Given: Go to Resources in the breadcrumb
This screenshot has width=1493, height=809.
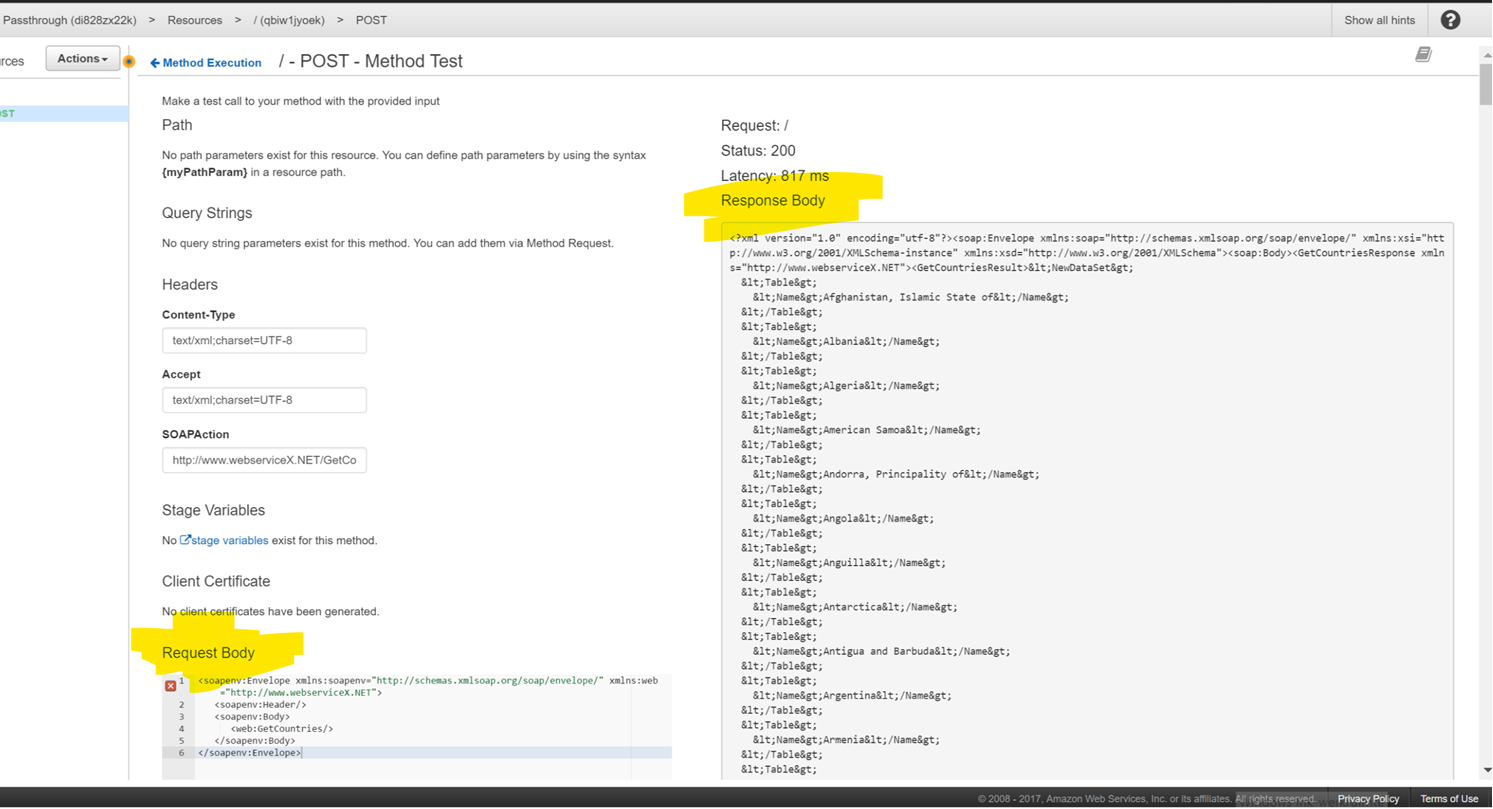Looking at the screenshot, I should pyautogui.click(x=195, y=20).
